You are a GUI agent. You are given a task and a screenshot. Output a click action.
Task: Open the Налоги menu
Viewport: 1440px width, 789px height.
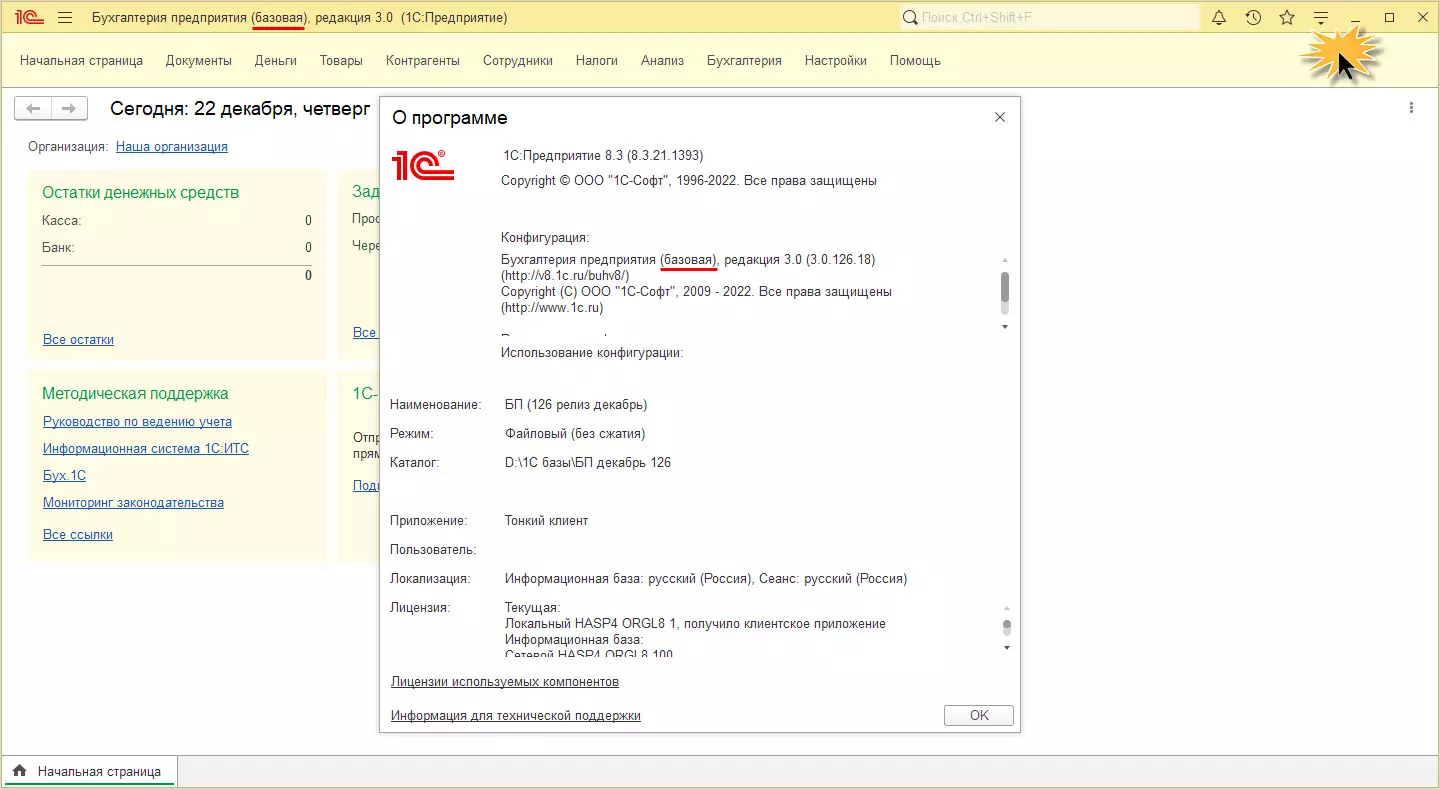[597, 60]
